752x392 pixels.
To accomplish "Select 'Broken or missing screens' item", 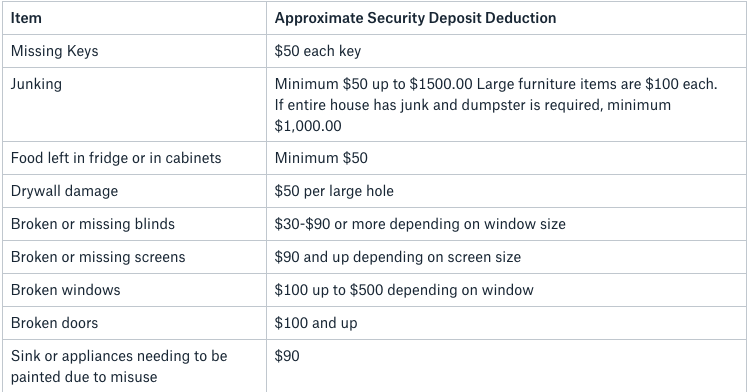I will click(98, 257).
